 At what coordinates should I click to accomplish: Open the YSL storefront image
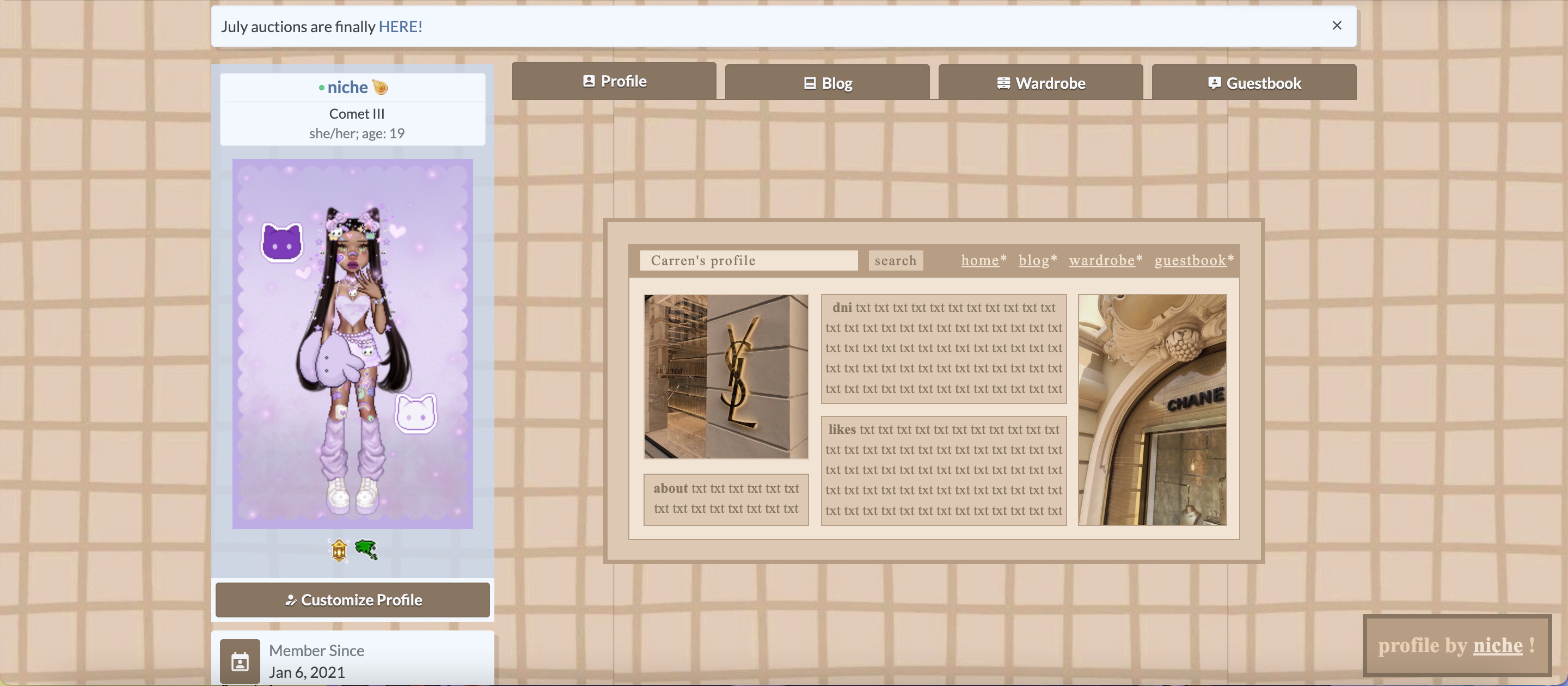(726, 377)
